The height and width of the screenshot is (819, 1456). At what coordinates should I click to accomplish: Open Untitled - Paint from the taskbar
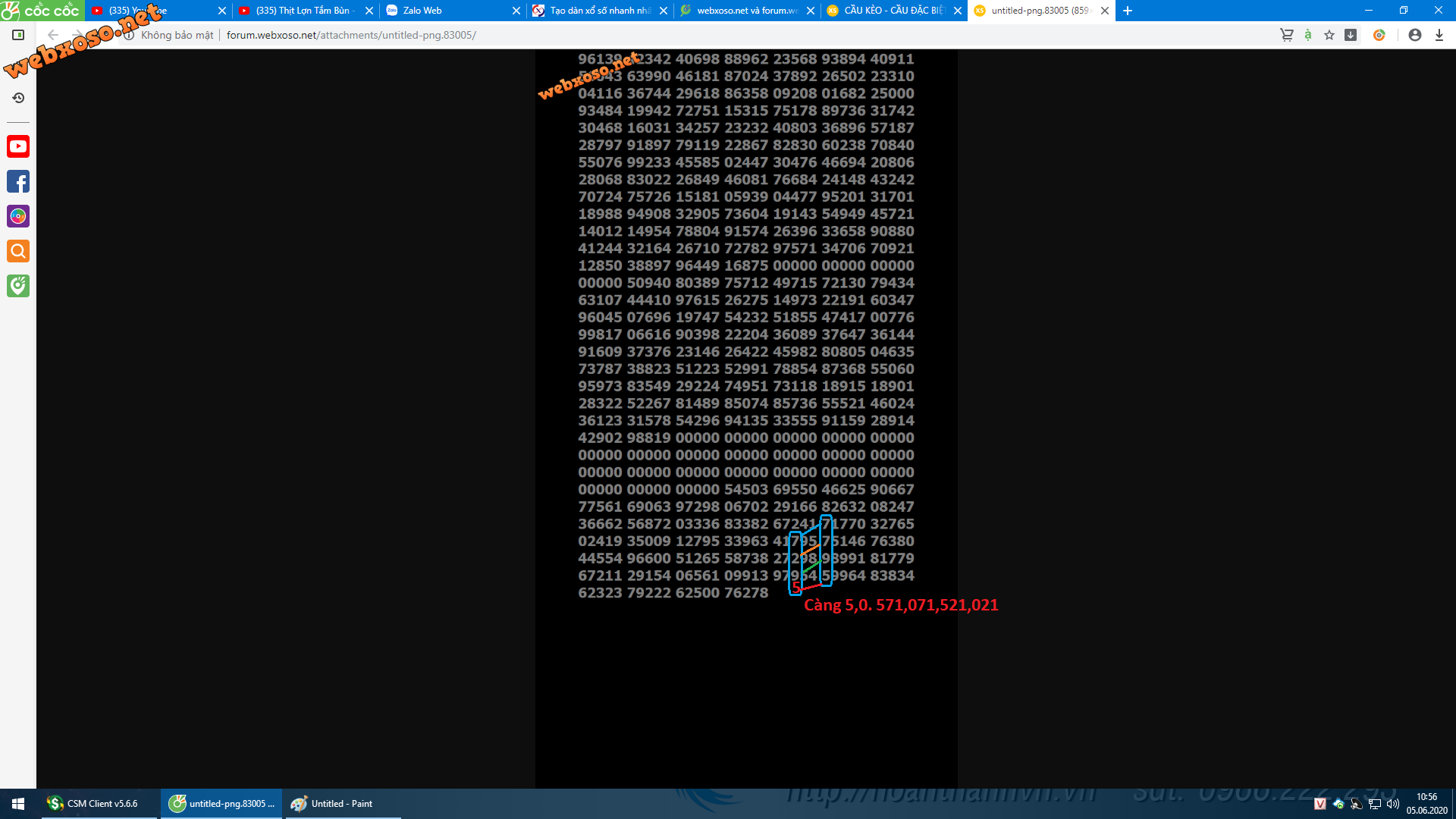pos(342,804)
